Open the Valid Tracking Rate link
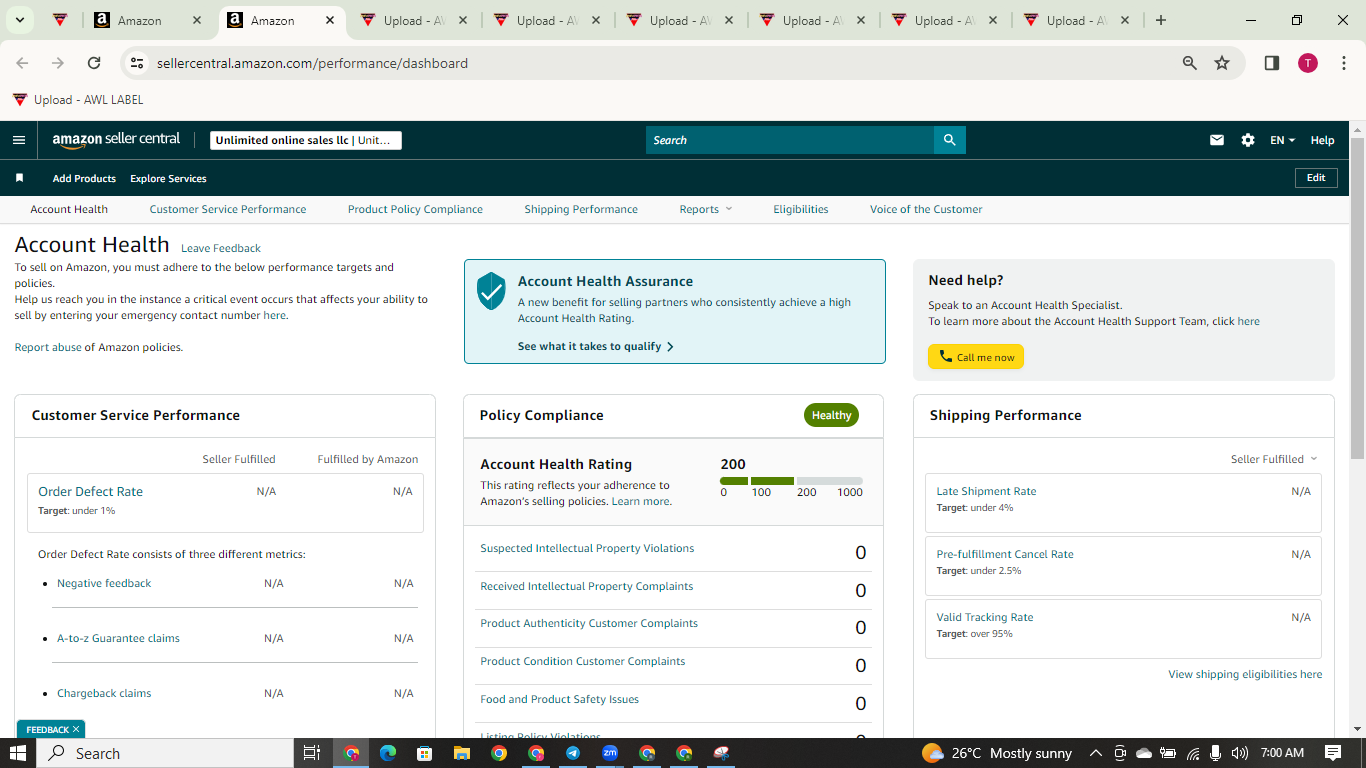 click(985, 617)
